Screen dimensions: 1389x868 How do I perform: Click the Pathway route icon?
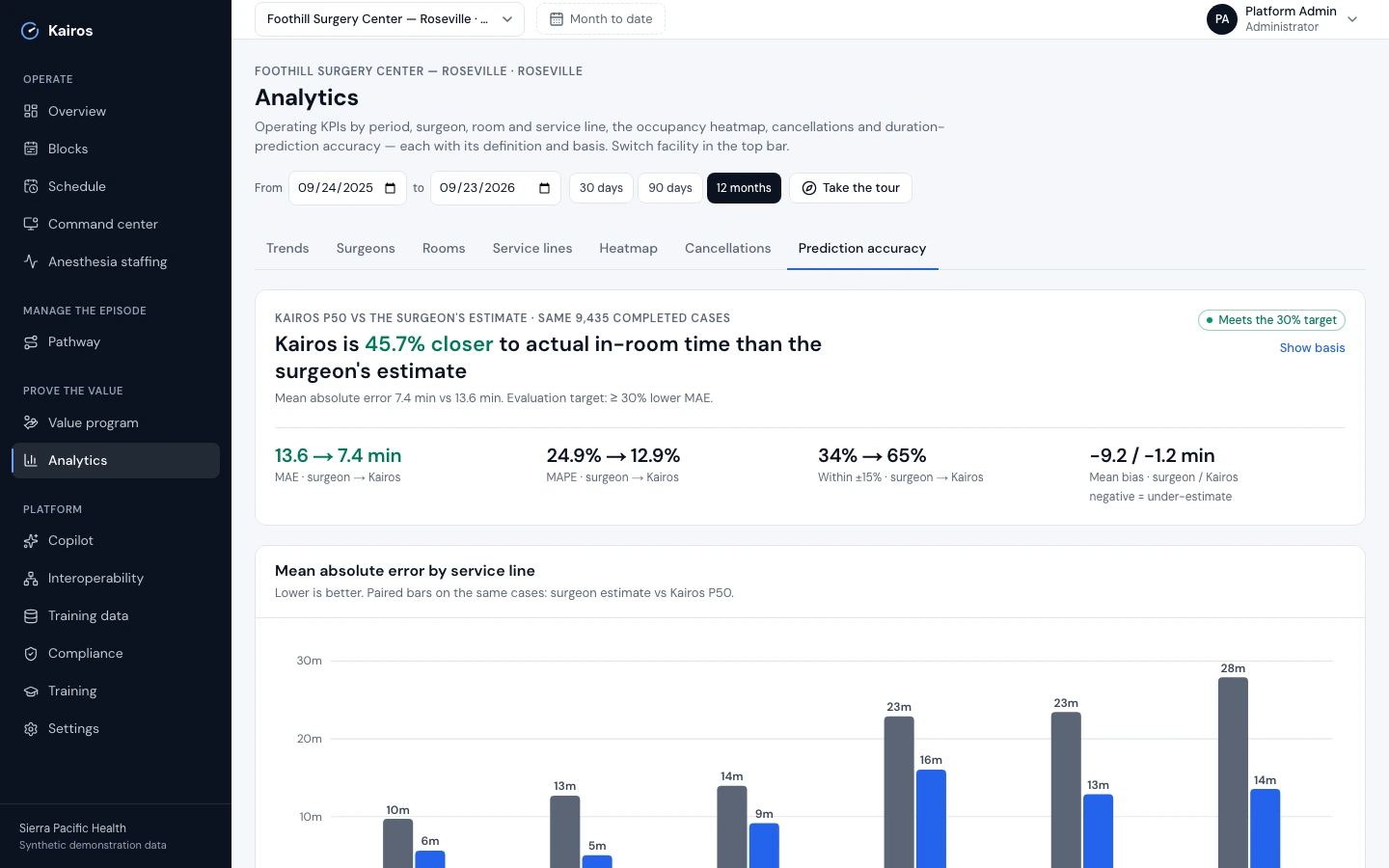[x=31, y=341]
